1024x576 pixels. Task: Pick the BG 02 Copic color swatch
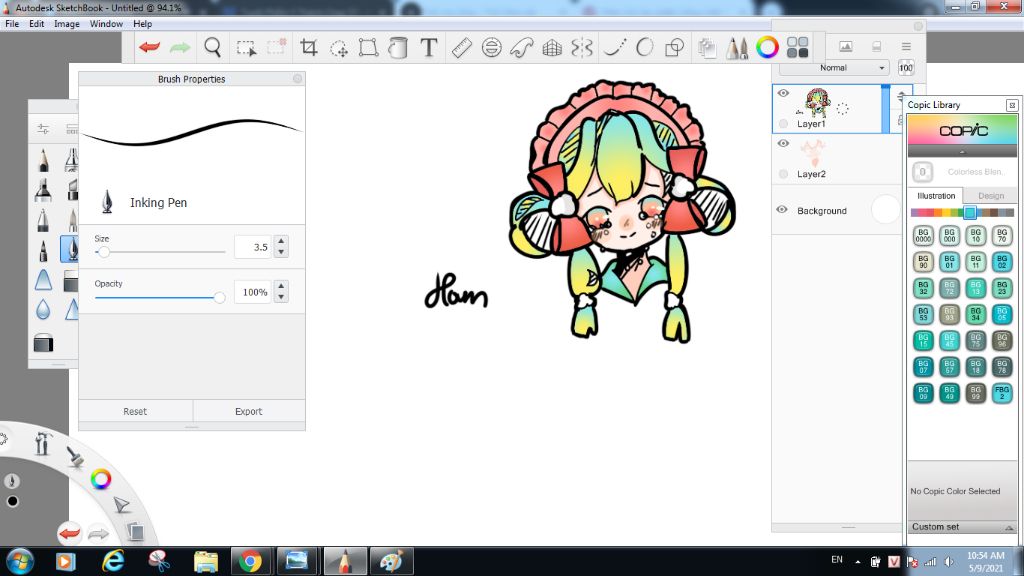1002,262
